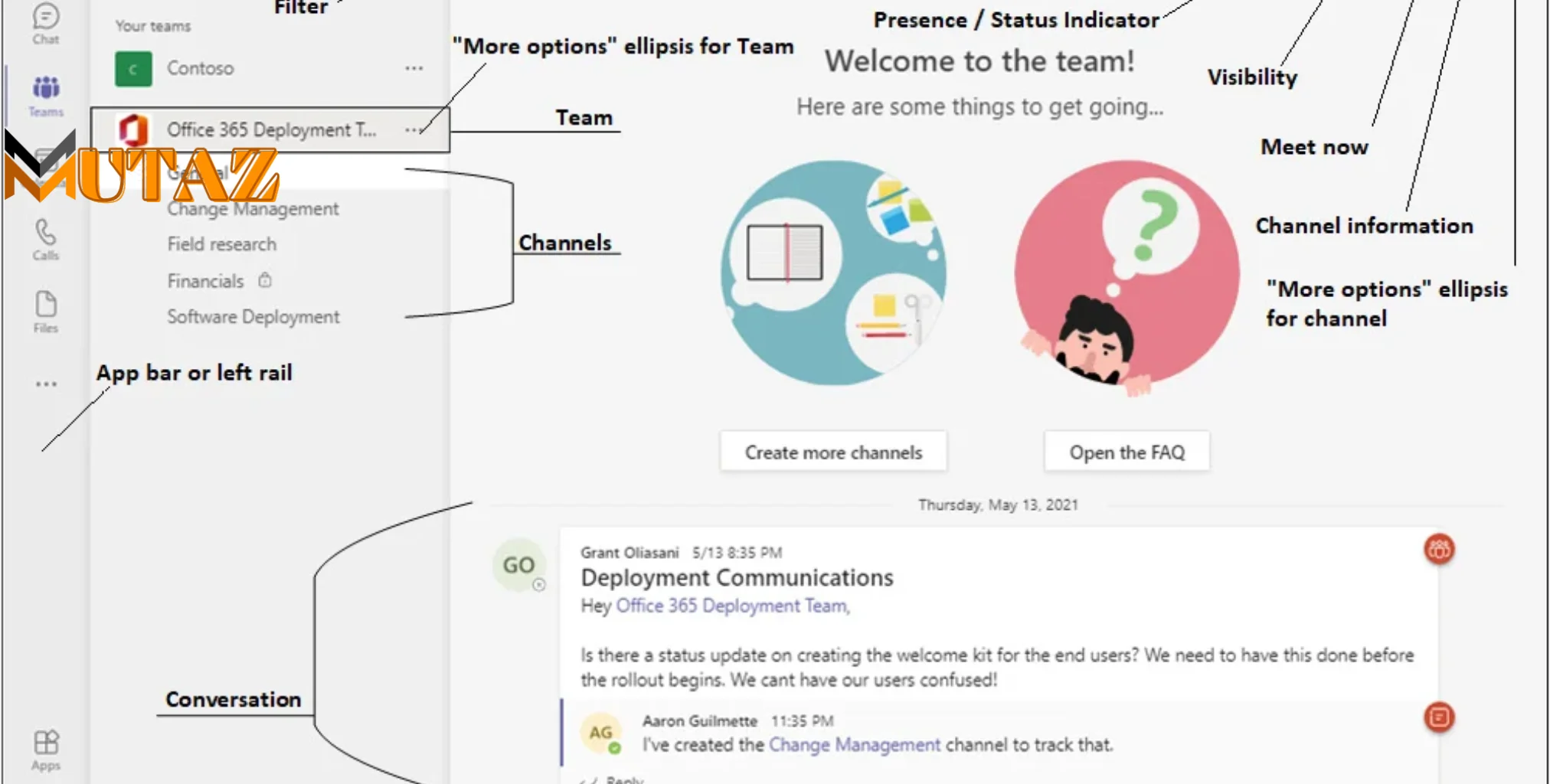Click red team-mention badge on Deployment Communications
1550x784 pixels.
(x=1439, y=549)
